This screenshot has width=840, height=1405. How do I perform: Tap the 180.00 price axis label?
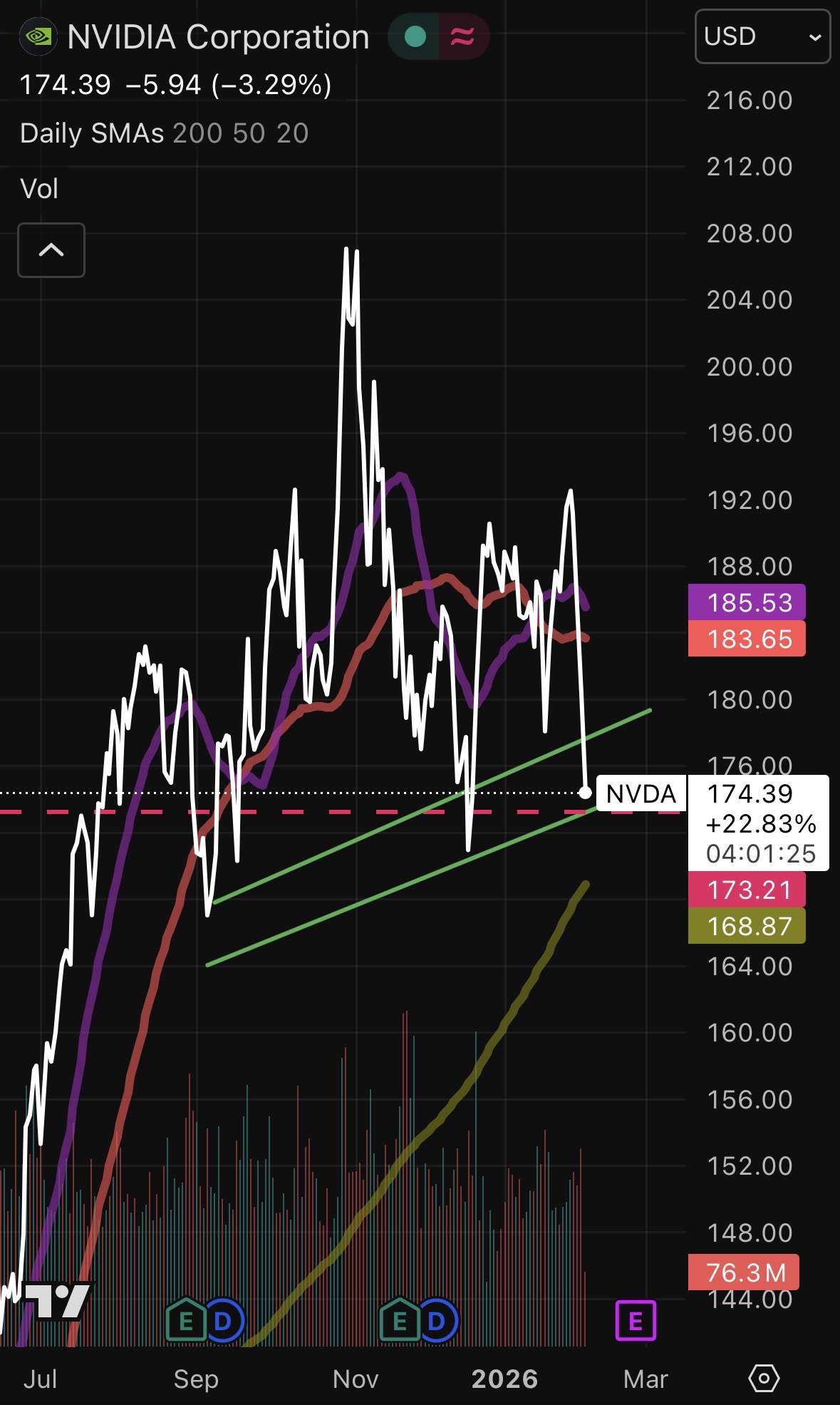[x=750, y=699]
